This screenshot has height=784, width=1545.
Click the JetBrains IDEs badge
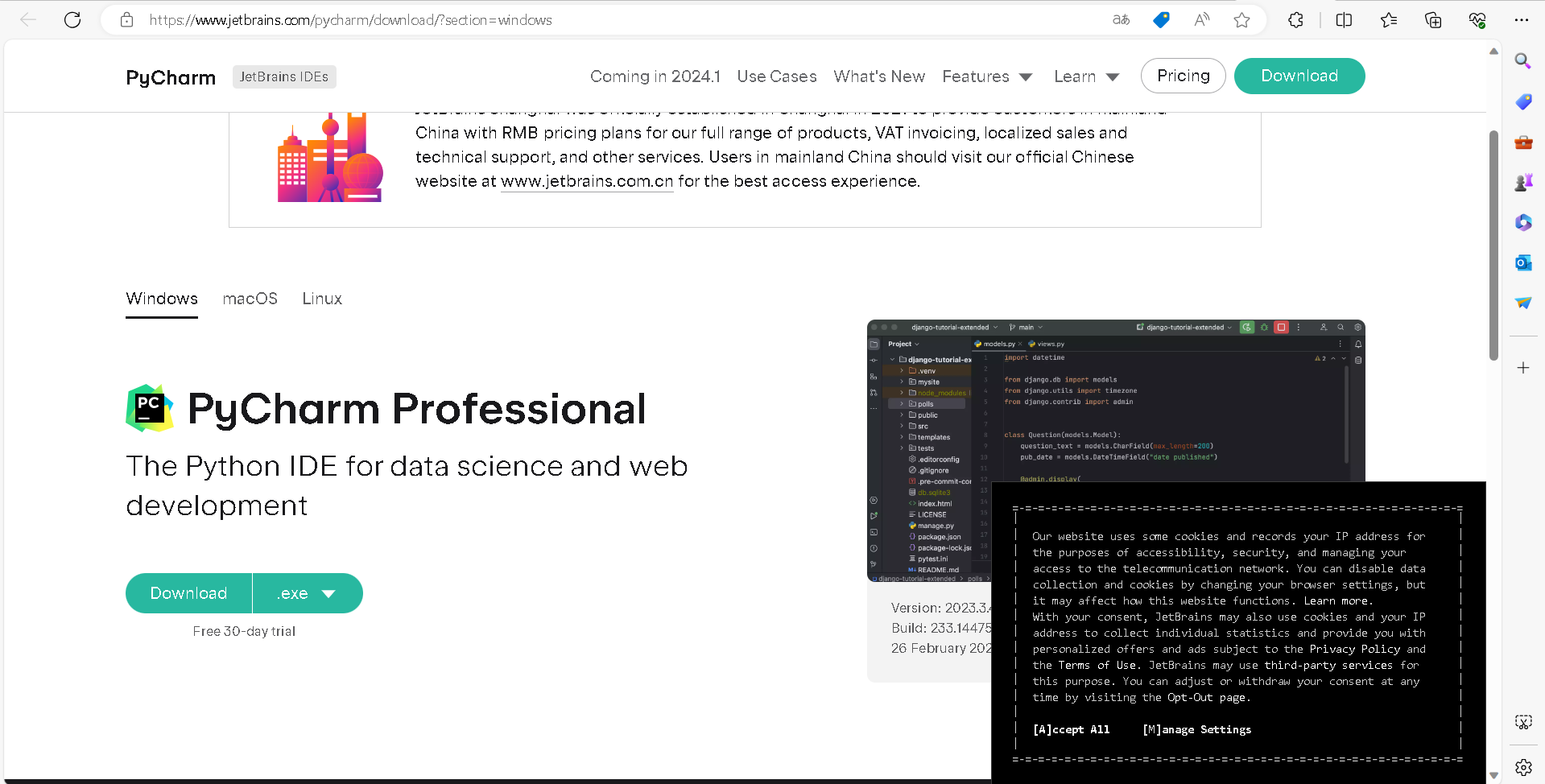(x=284, y=76)
